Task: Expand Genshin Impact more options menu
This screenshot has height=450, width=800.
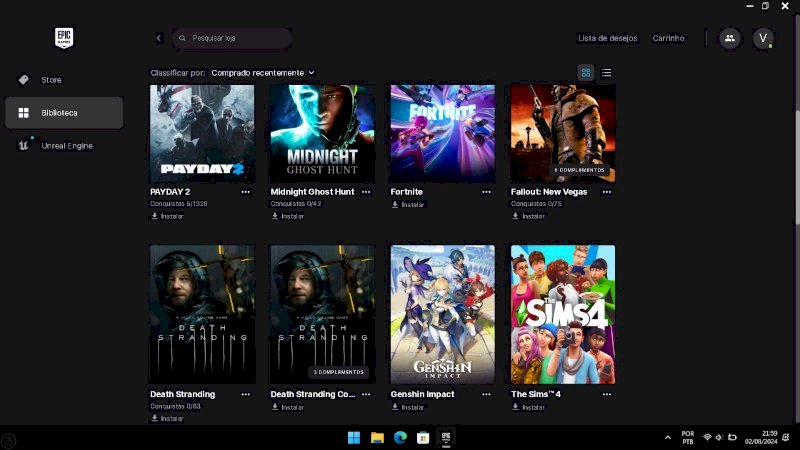Action: (x=486, y=395)
